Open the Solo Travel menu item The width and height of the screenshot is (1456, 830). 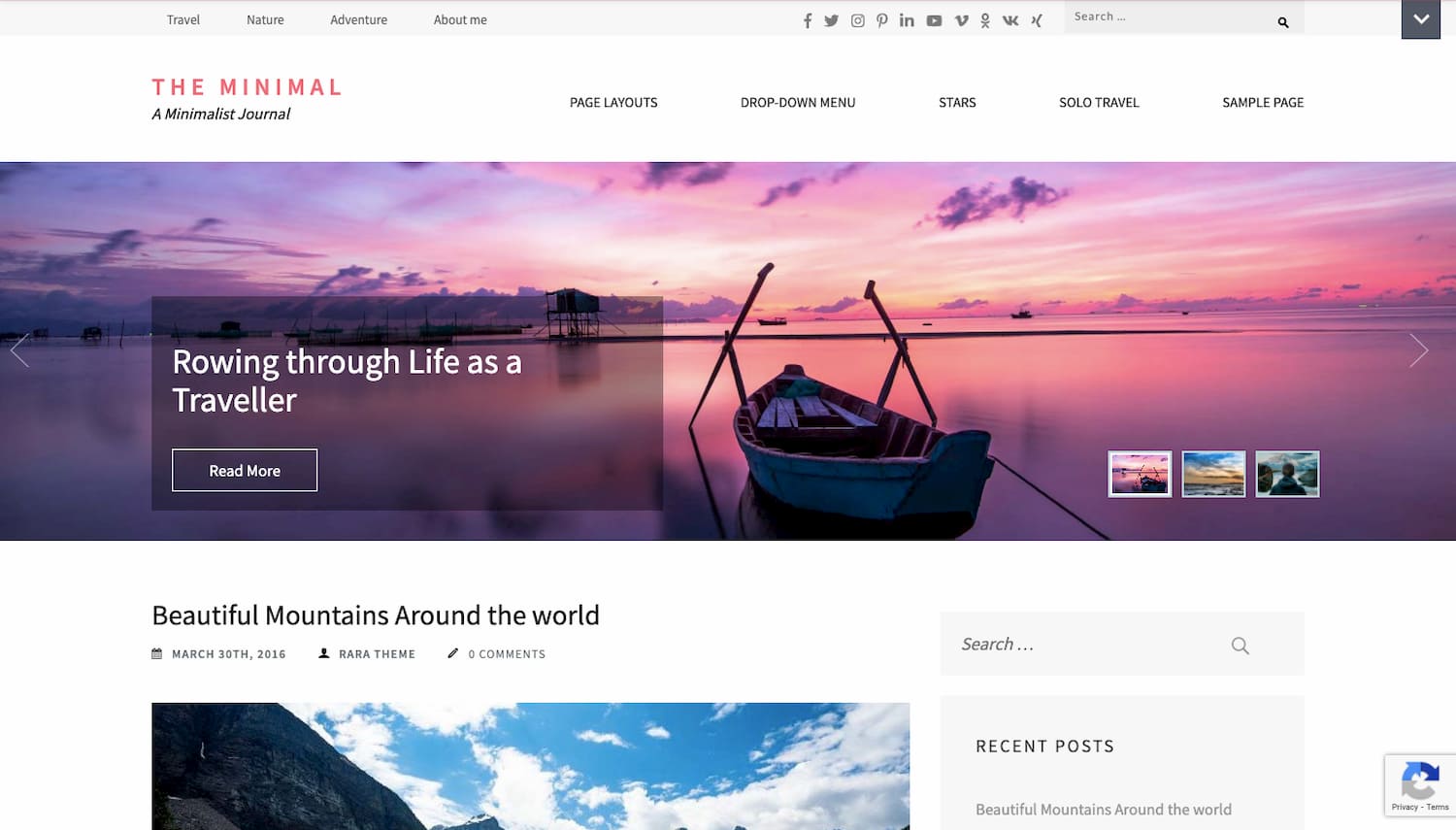(x=1099, y=102)
